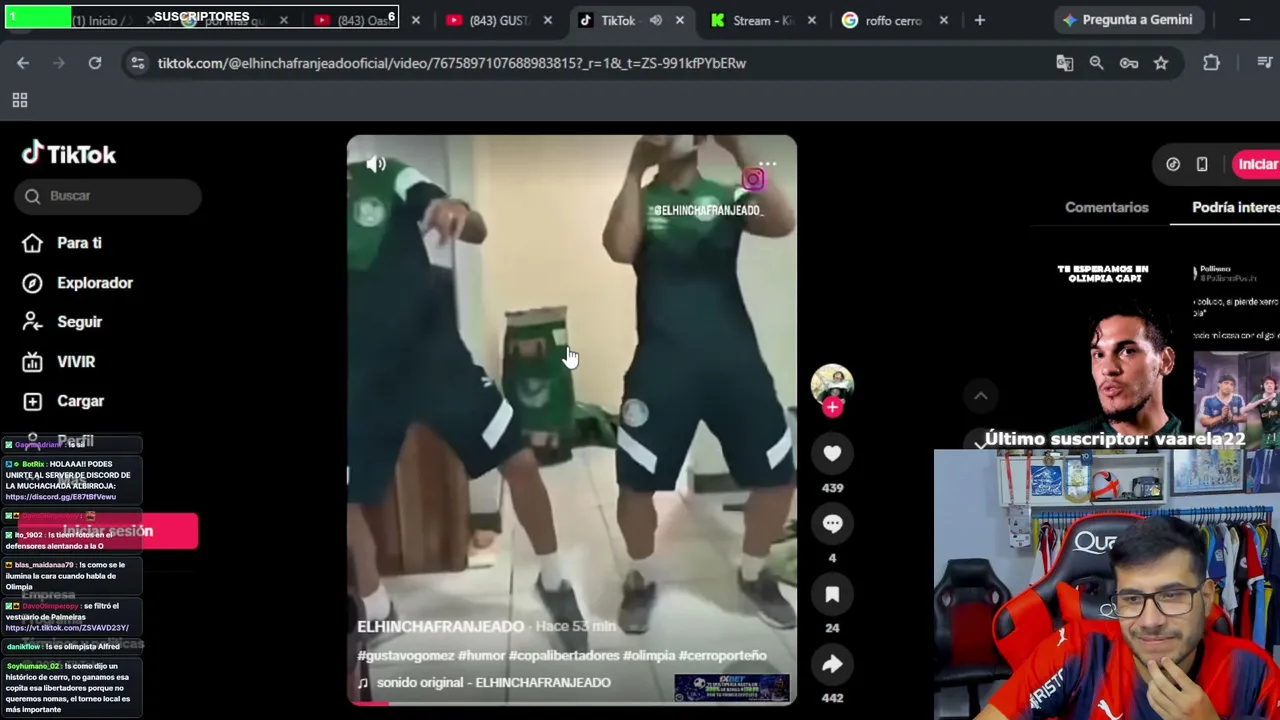The width and height of the screenshot is (1280, 720).
Task: Bookmark this page with the star
Action: [1161, 63]
